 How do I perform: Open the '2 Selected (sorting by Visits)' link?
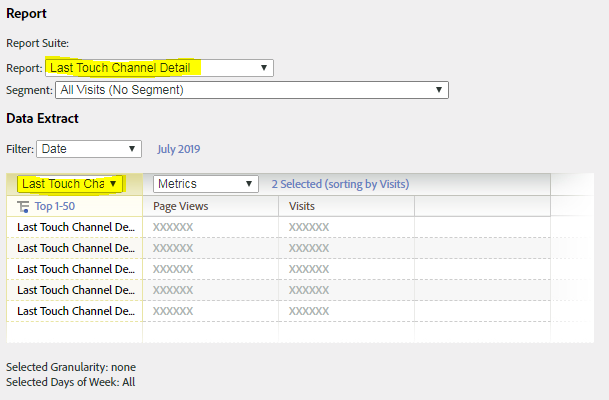340,184
